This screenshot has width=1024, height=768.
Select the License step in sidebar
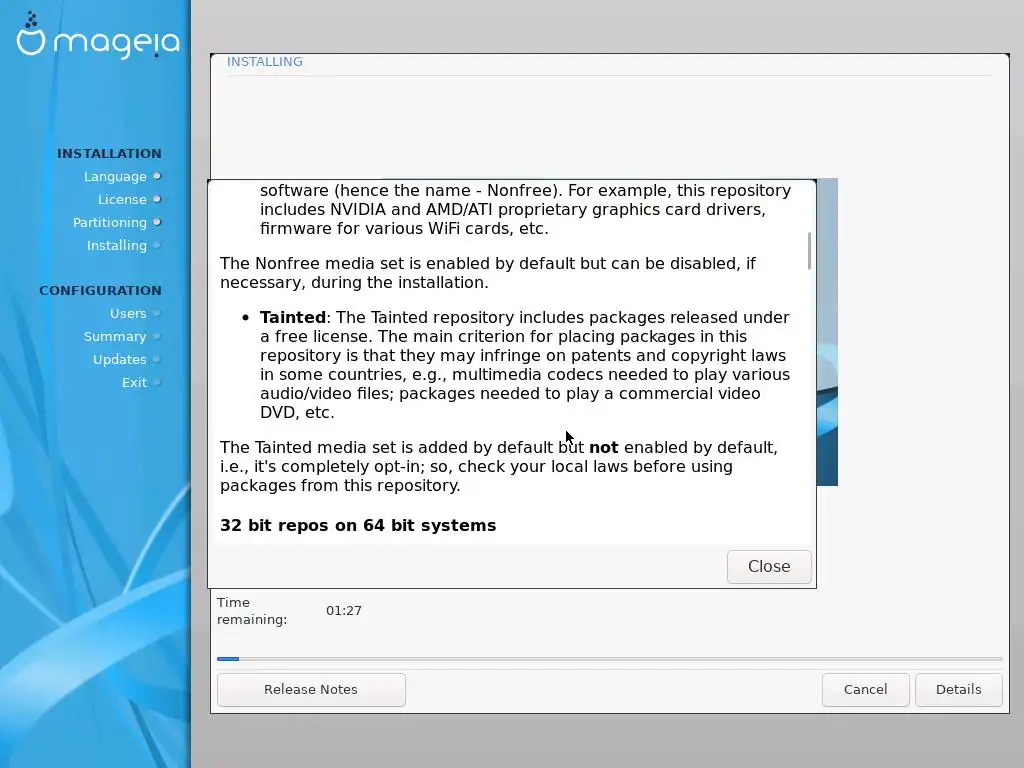[x=122, y=199]
